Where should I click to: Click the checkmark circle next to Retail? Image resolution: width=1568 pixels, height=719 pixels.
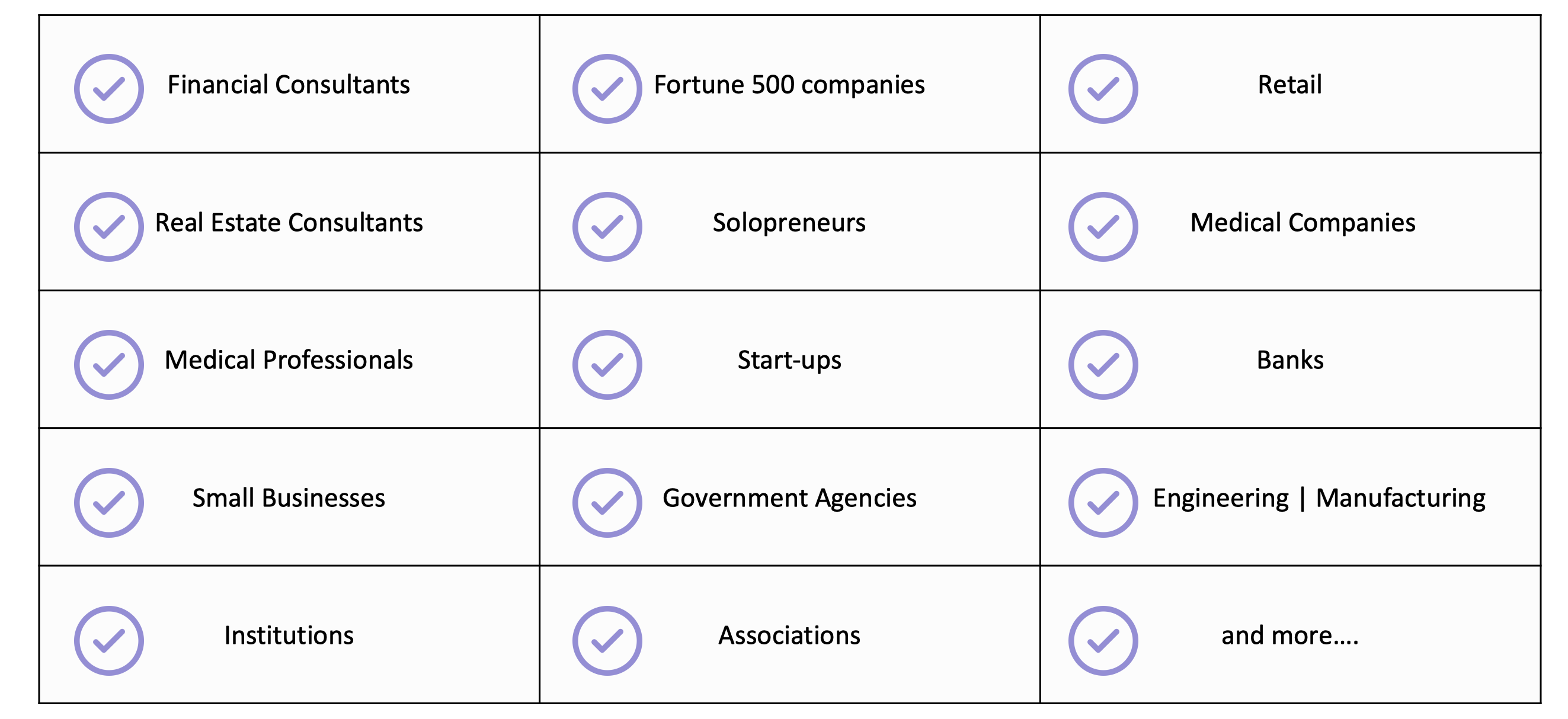pos(1103,89)
